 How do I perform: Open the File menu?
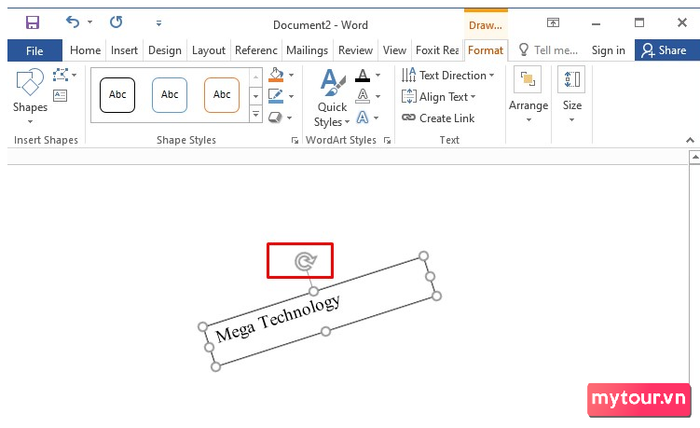tap(34, 50)
